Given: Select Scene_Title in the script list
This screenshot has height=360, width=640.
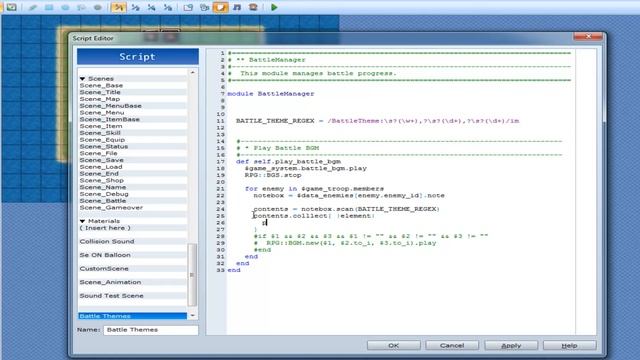Looking at the screenshot, I should click(x=133, y=92).
